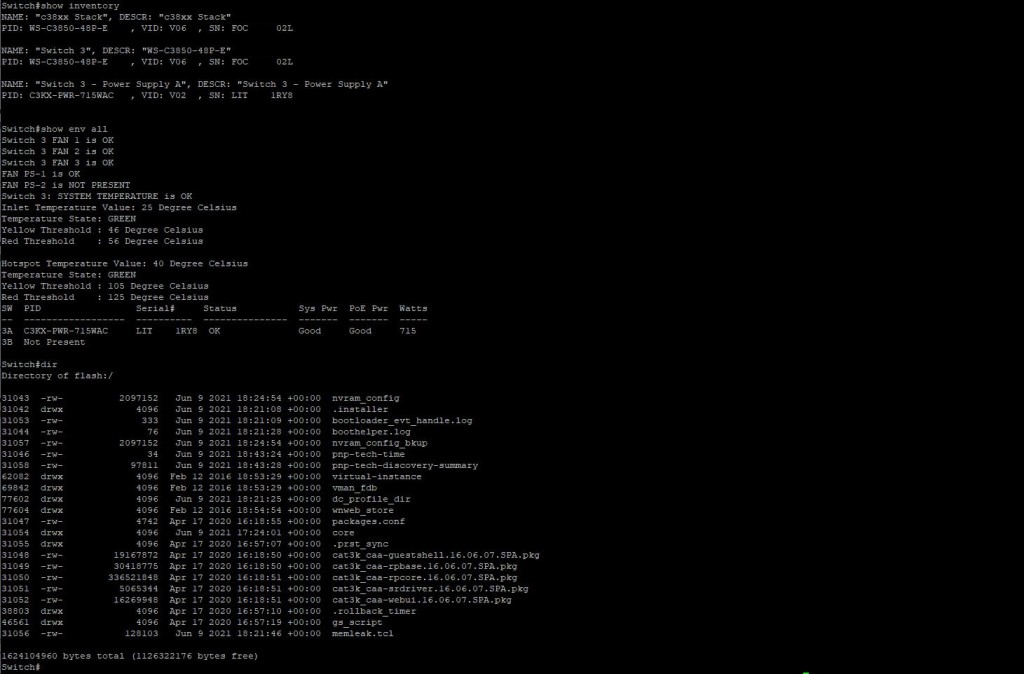Click 'Switch 3: SYSTEM TEMPERATURE is OK' line
This screenshot has width=1024, height=674.
(x=97, y=197)
